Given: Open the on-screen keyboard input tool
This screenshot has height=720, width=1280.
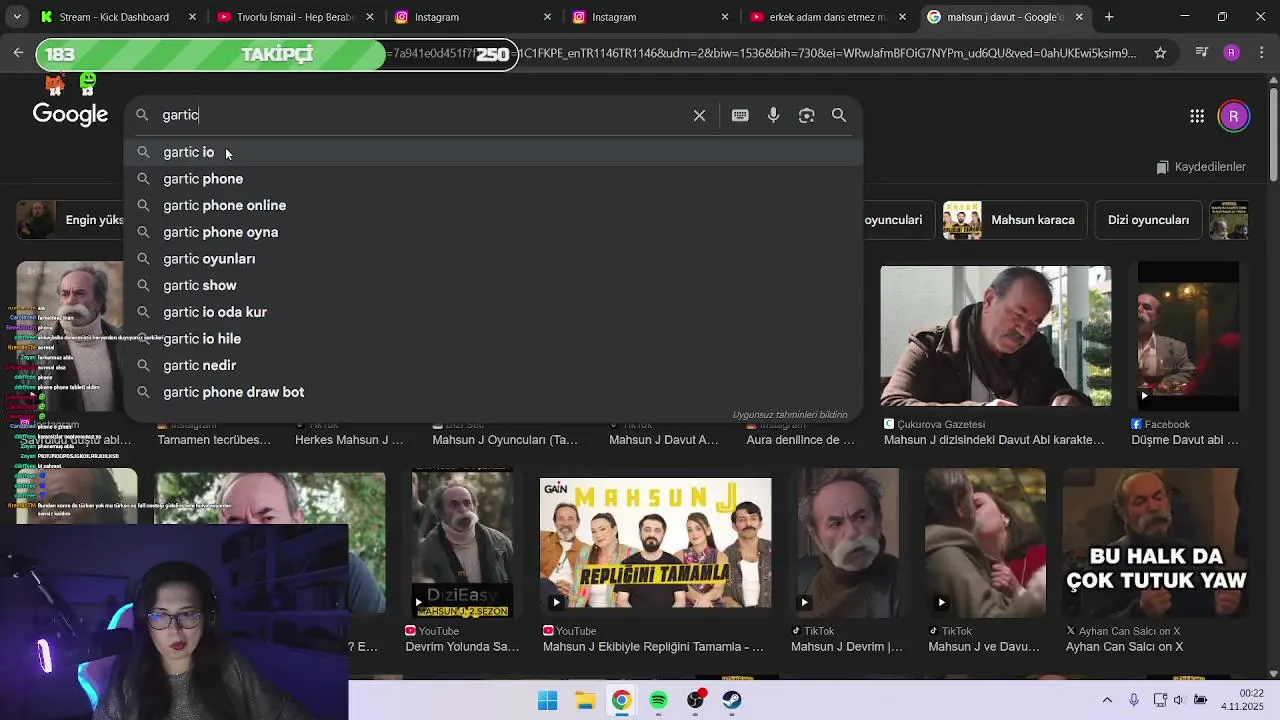Looking at the screenshot, I should tap(740, 115).
